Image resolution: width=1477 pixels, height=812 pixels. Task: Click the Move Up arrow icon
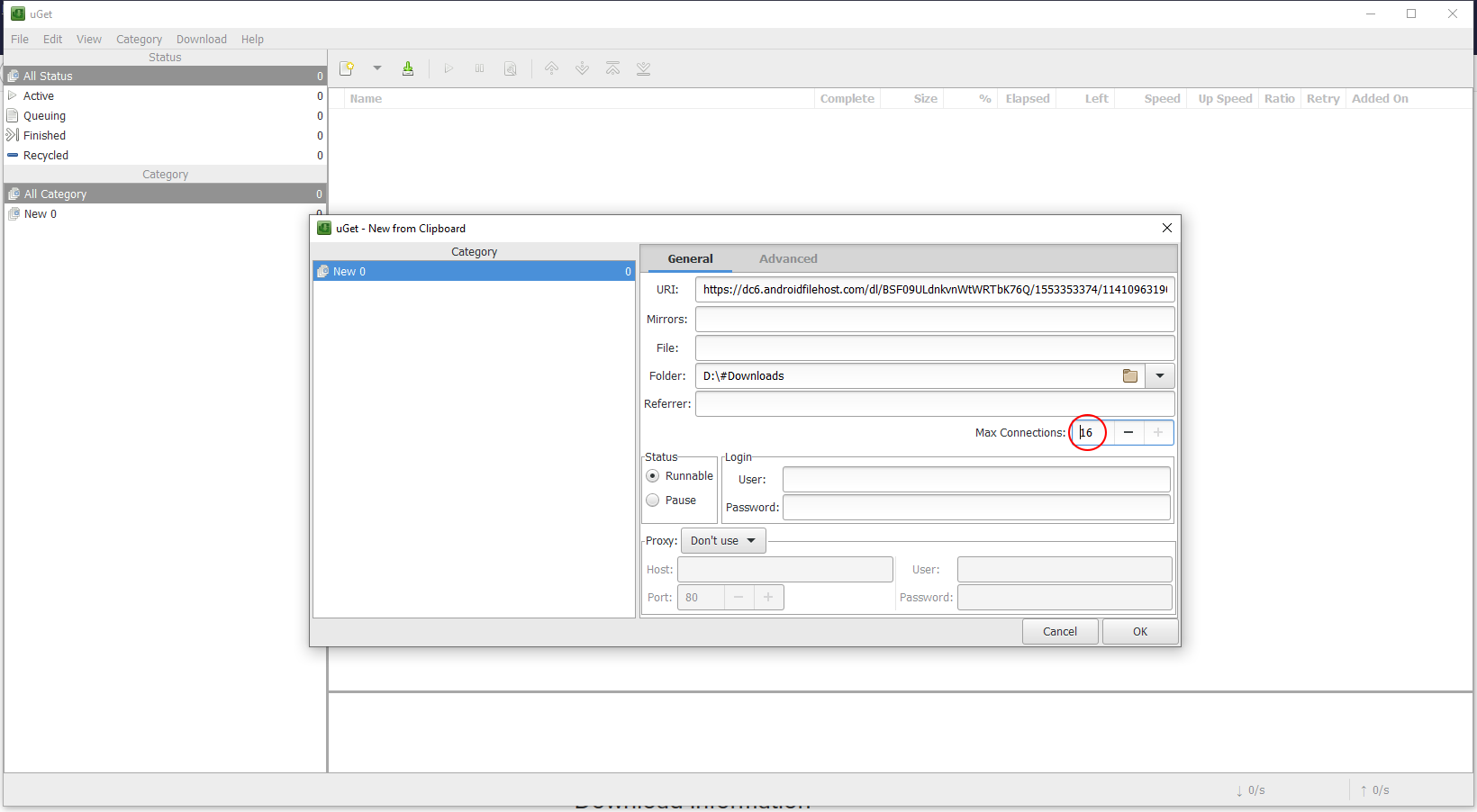pos(551,68)
